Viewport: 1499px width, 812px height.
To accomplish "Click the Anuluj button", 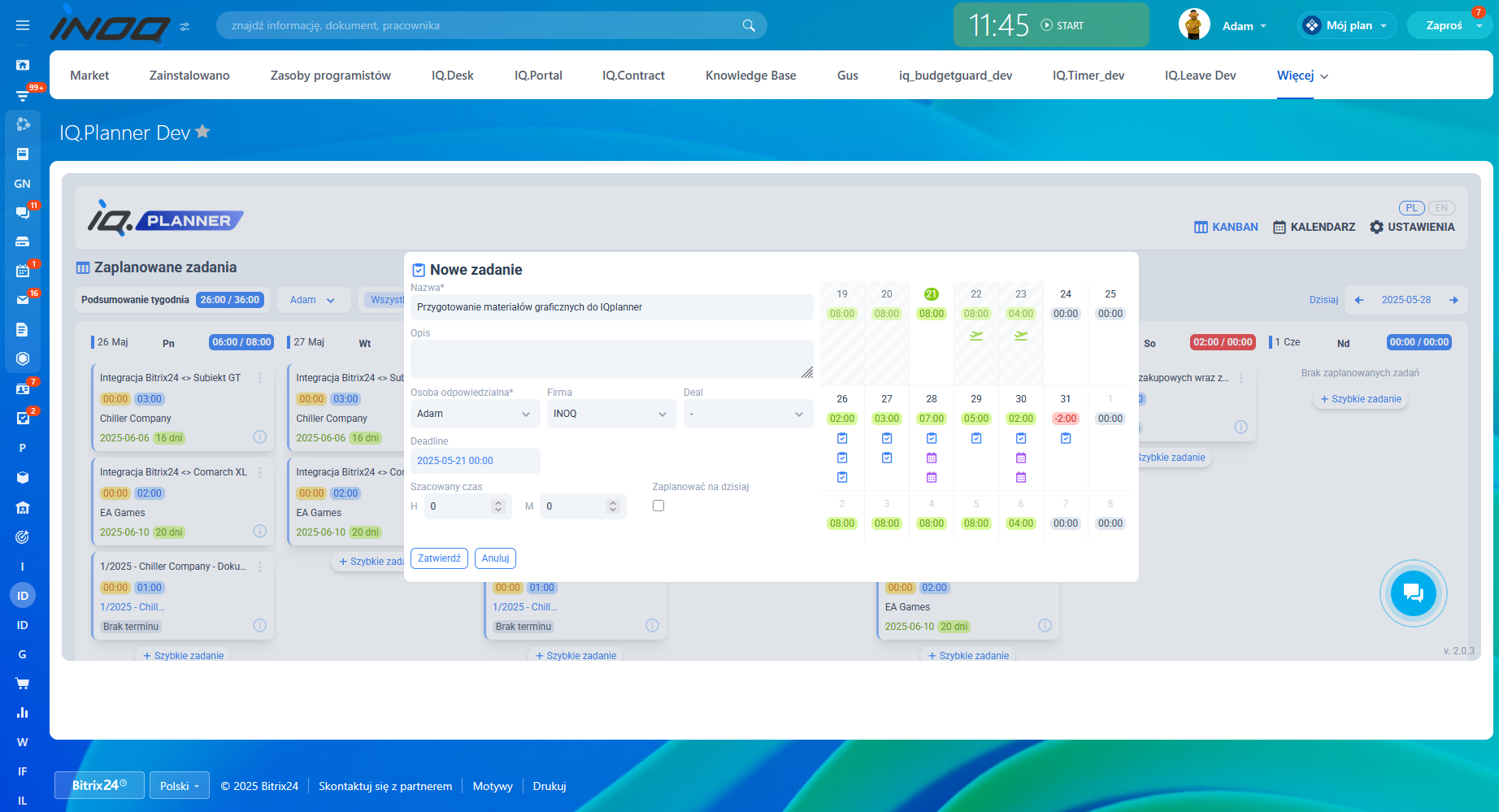I will click(x=495, y=558).
